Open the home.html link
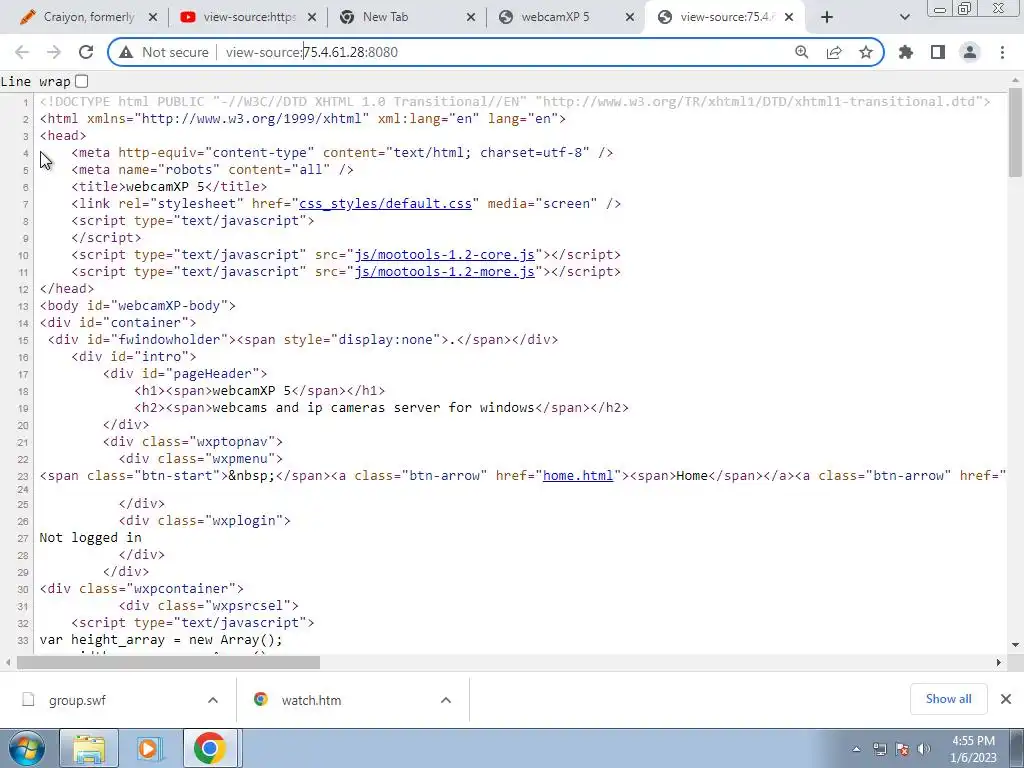 tap(578, 475)
